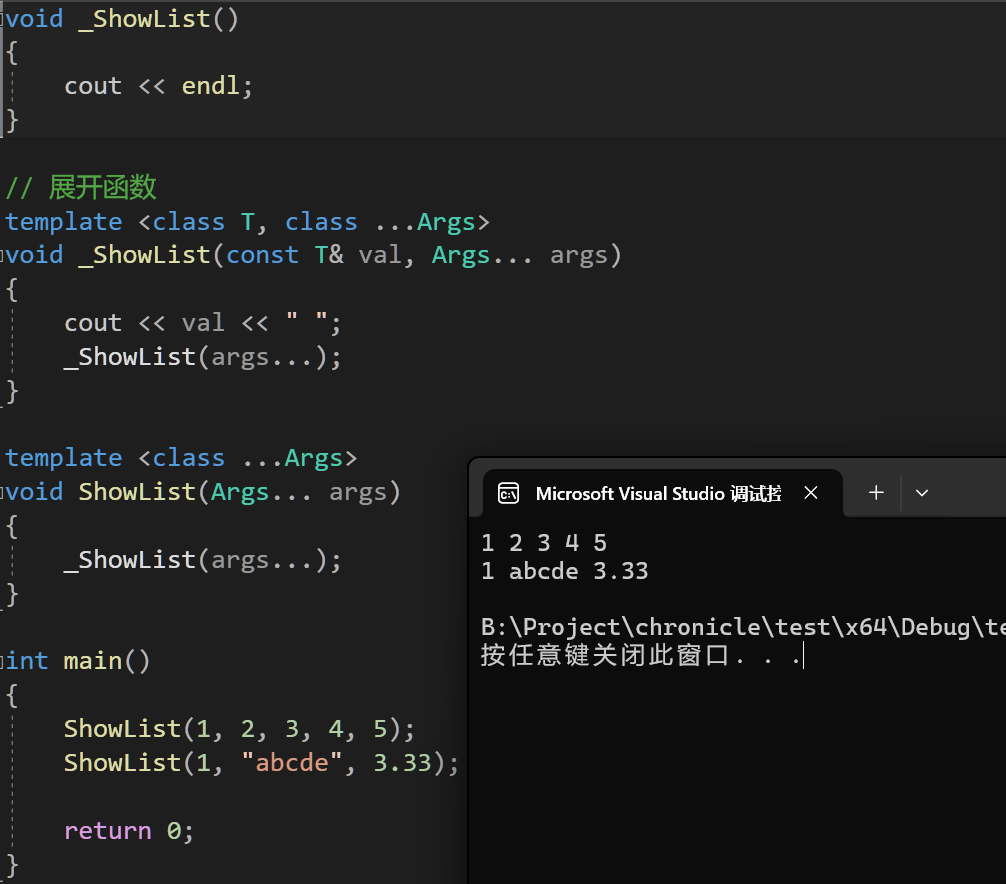Click the B:\Project\chronicle path line in console
1006x884 pixels.
743,627
